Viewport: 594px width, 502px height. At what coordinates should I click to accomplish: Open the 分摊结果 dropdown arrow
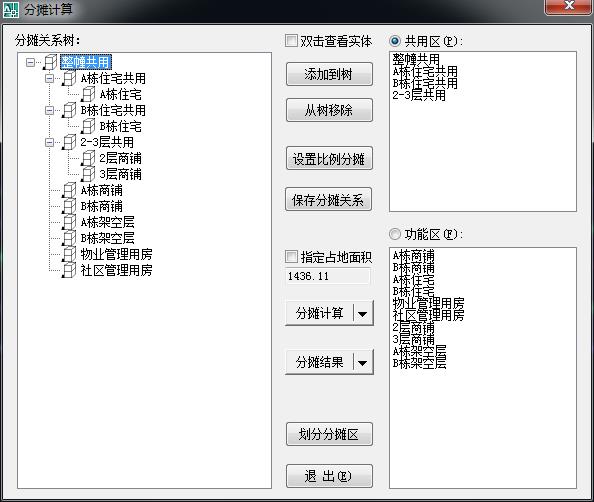click(x=363, y=363)
